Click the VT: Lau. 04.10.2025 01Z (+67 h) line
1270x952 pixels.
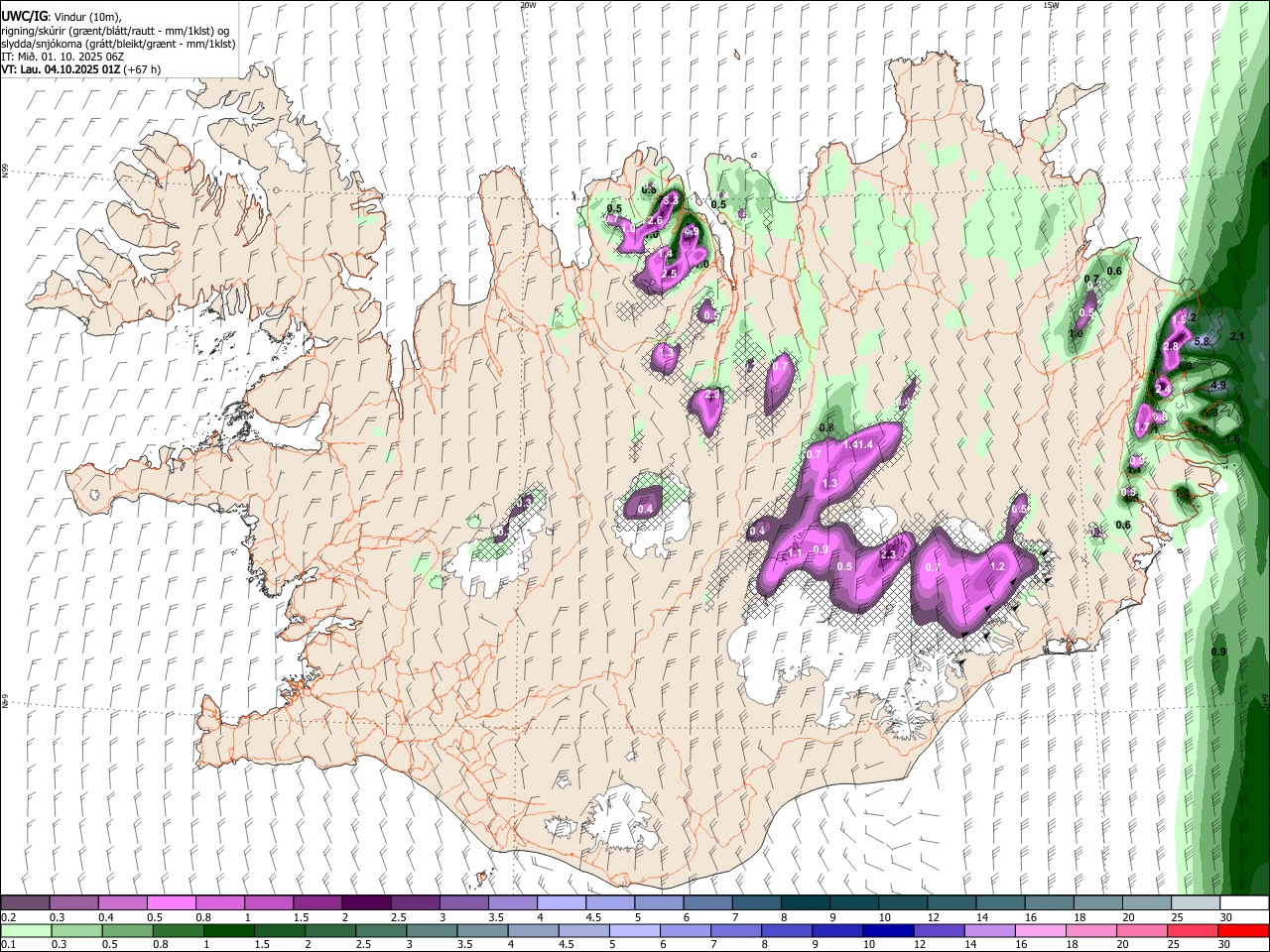[81, 69]
